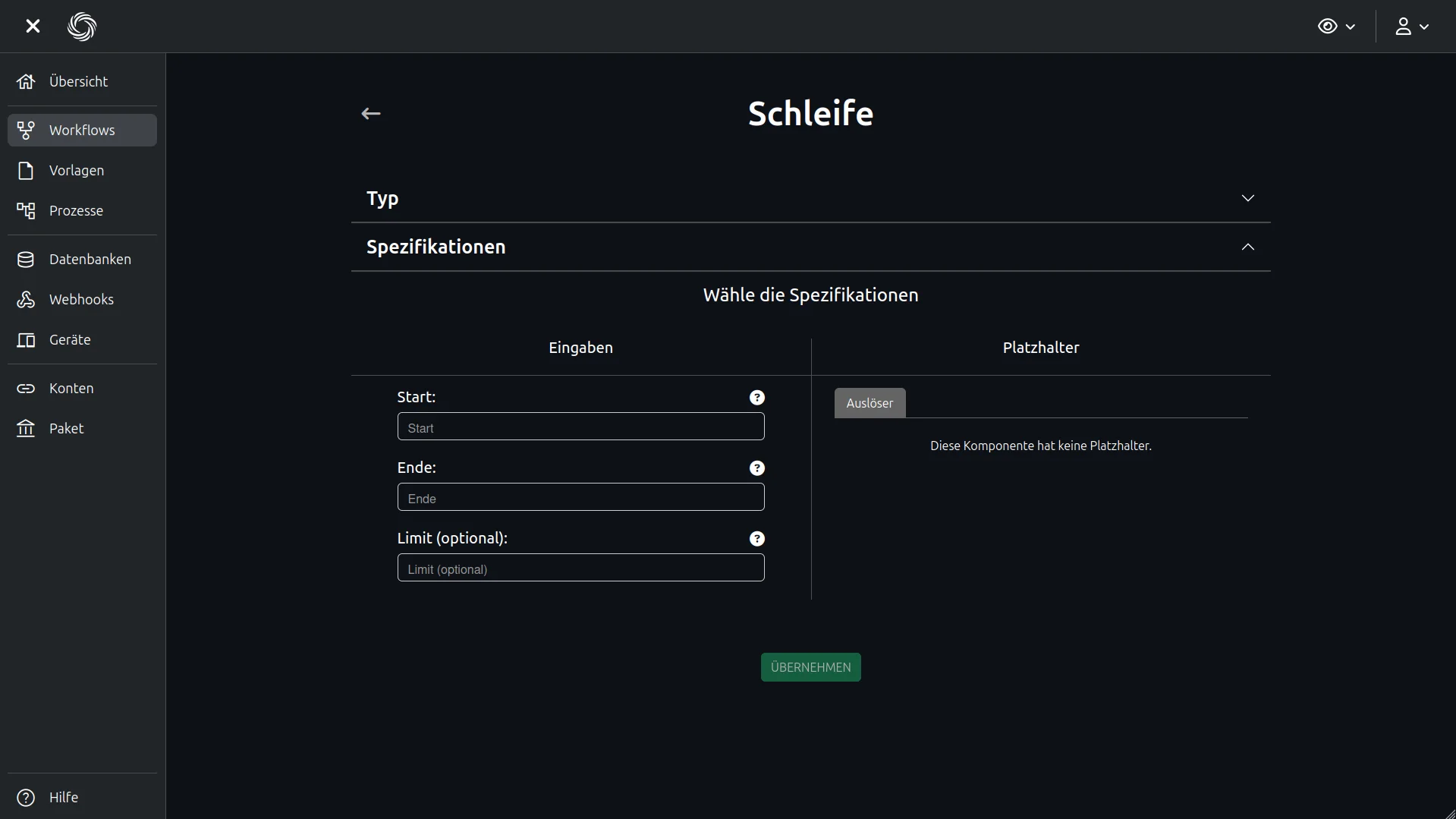Open Webhooks in the sidebar

82,300
